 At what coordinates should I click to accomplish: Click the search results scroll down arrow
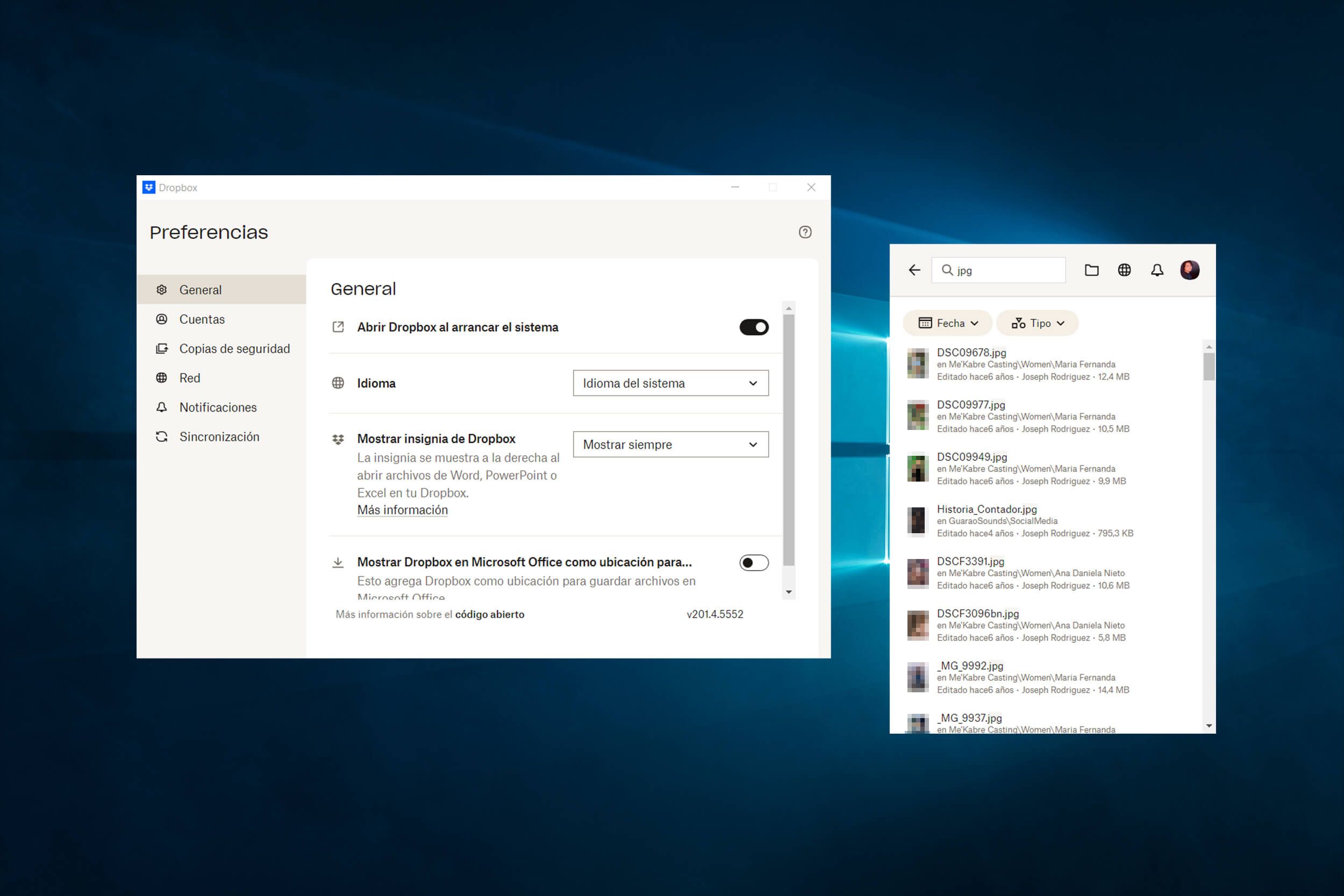pyautogui.click(x=1209, y=726)
